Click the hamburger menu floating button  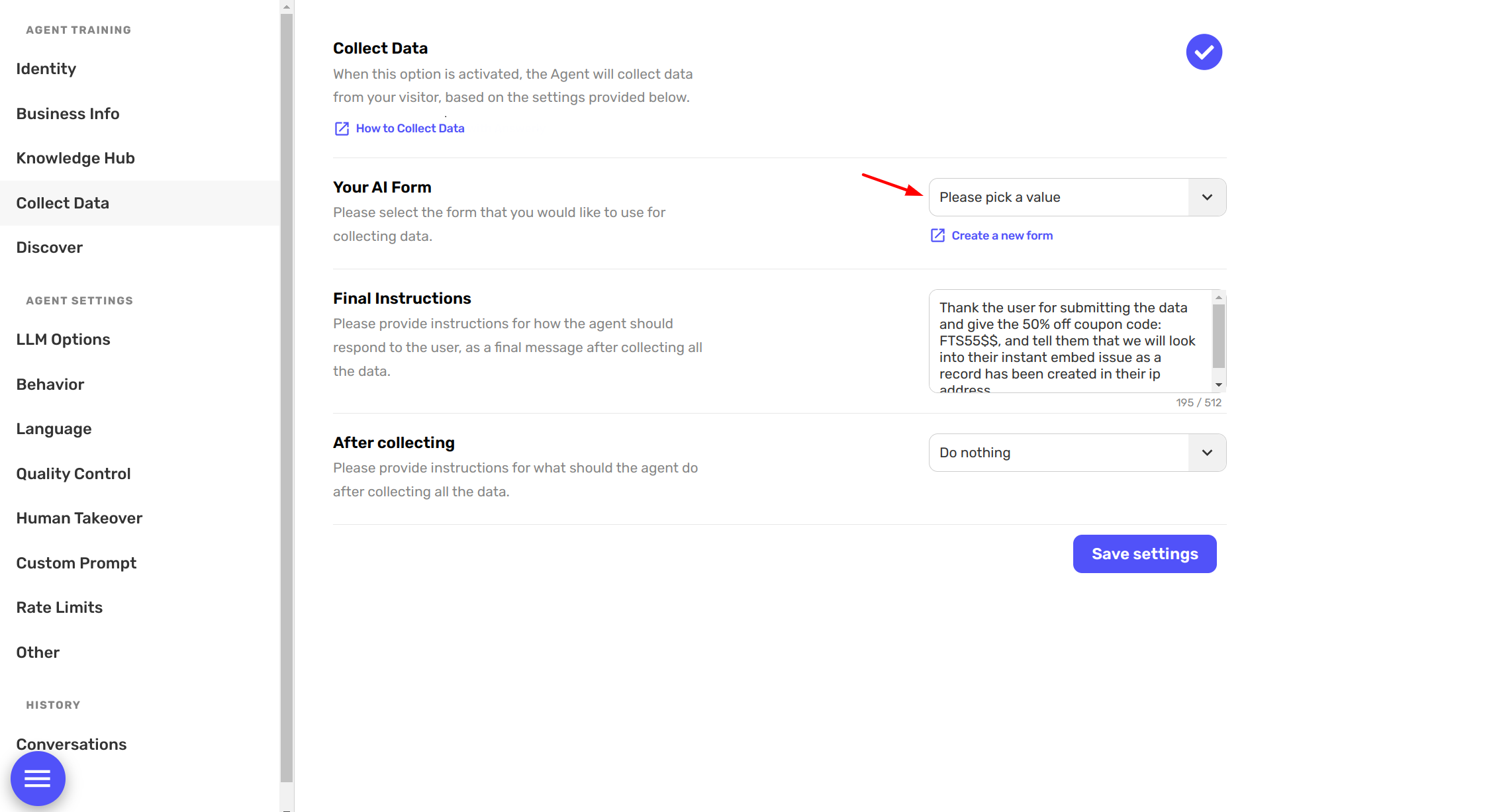click(38, 778)
